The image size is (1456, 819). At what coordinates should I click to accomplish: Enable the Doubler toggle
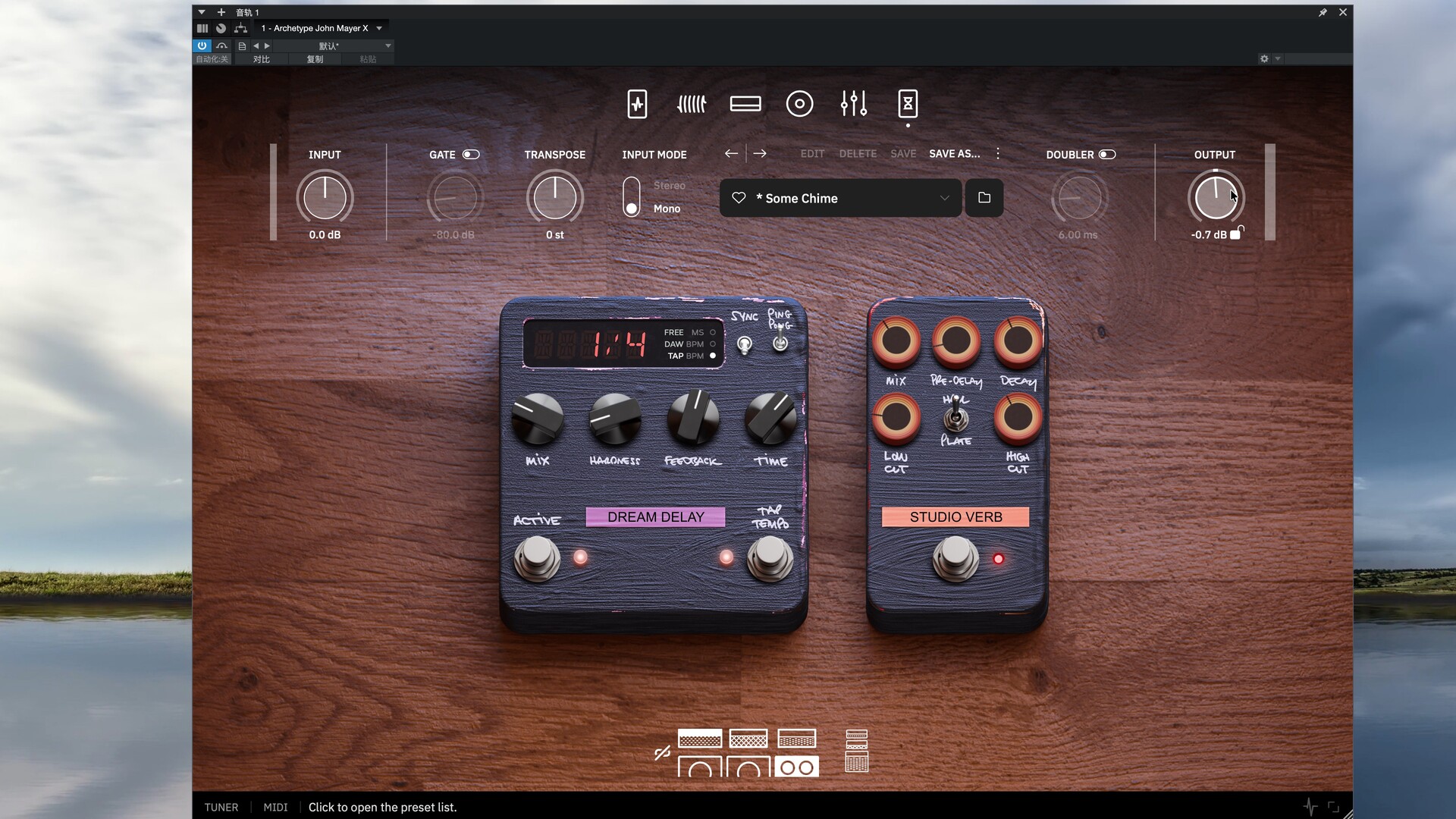(1107, 155)
